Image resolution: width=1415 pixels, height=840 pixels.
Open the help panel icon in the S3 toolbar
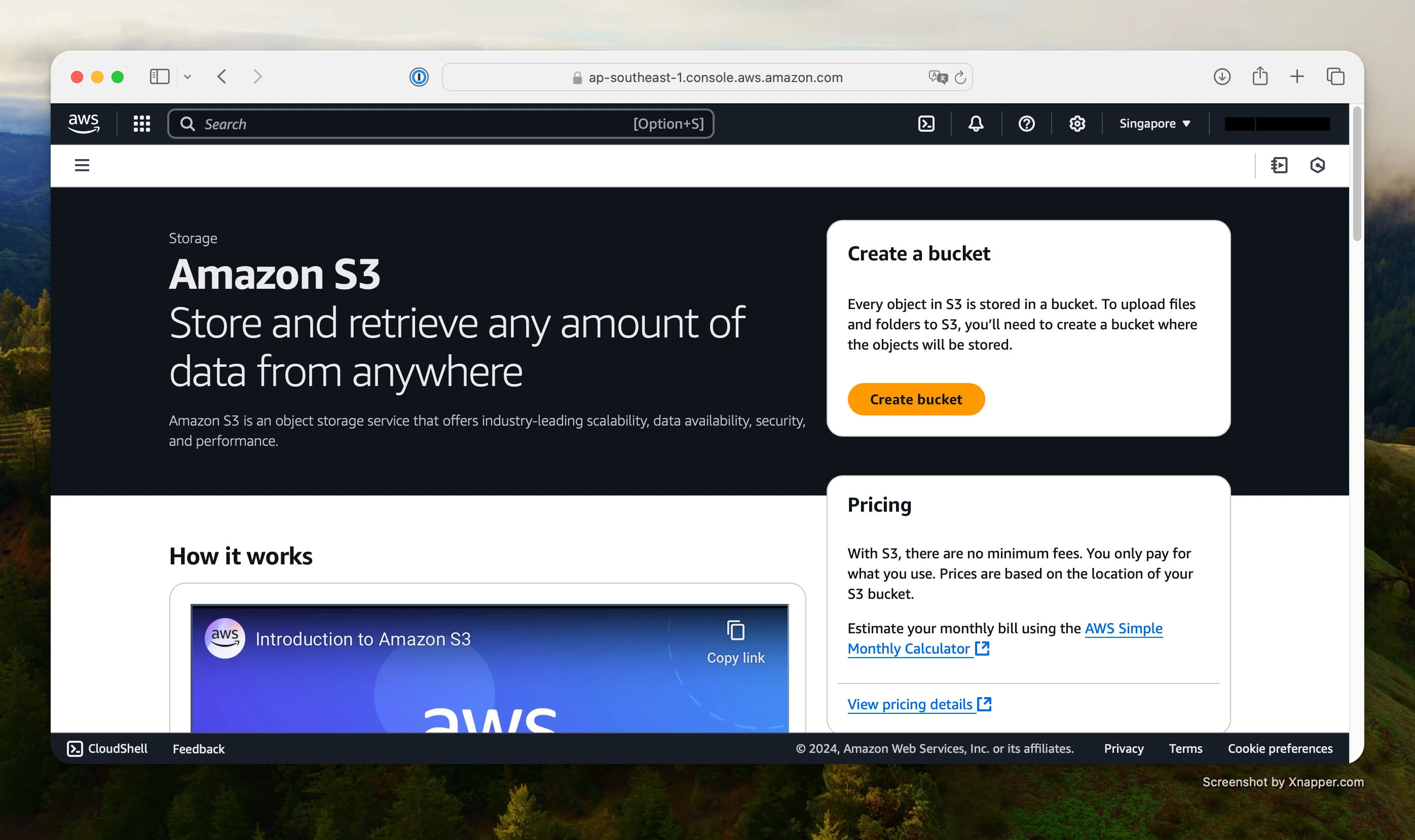click(1279, 165)
